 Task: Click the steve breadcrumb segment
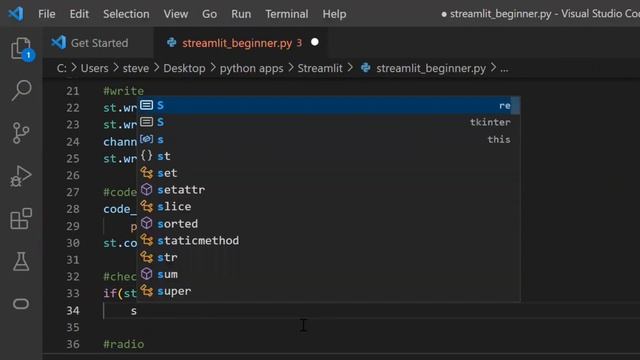tap(136, 68)
